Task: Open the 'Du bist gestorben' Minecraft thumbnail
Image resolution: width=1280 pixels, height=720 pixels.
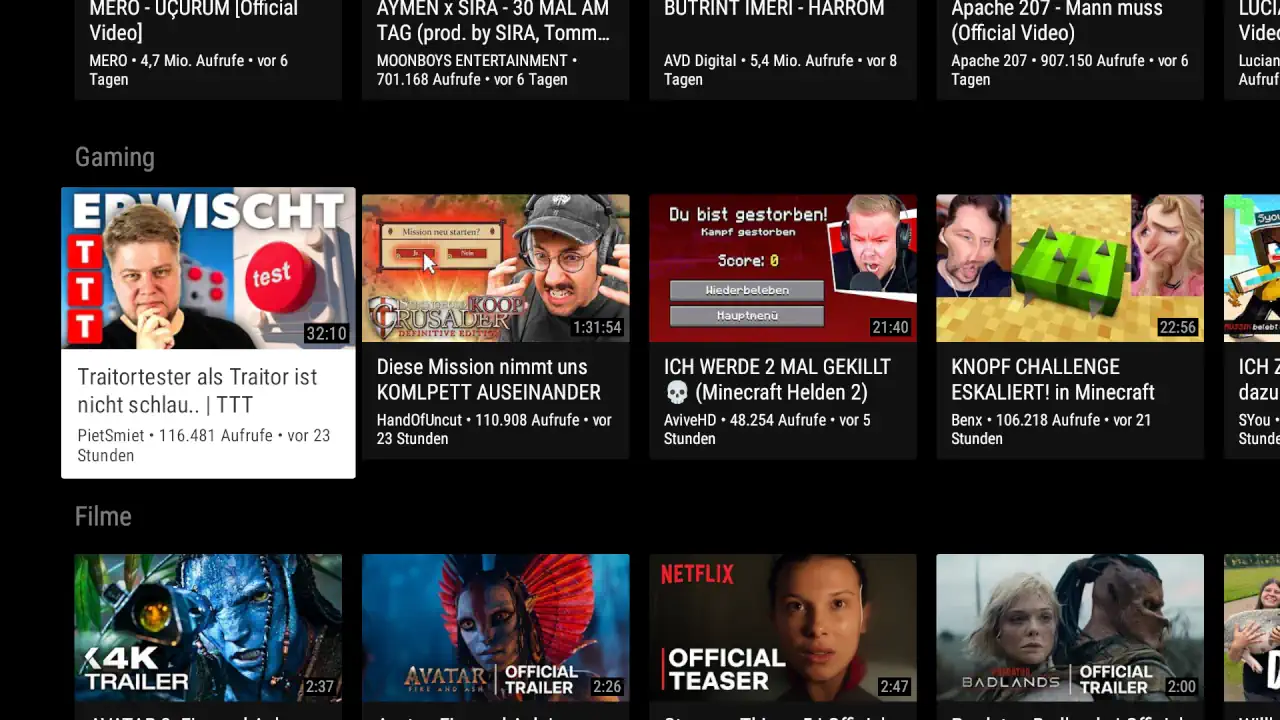Action: click(x=782, y=268)
